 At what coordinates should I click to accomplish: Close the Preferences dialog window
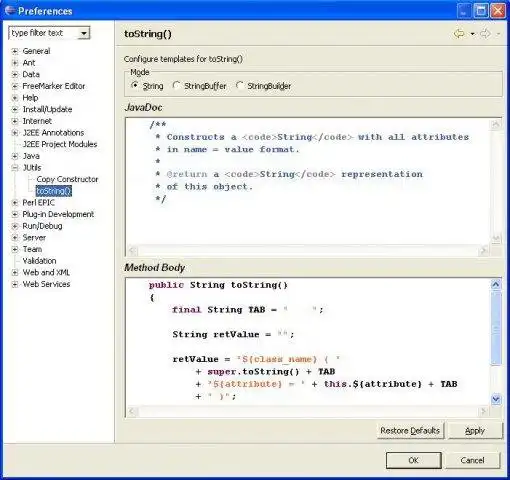tap(498, 11)
